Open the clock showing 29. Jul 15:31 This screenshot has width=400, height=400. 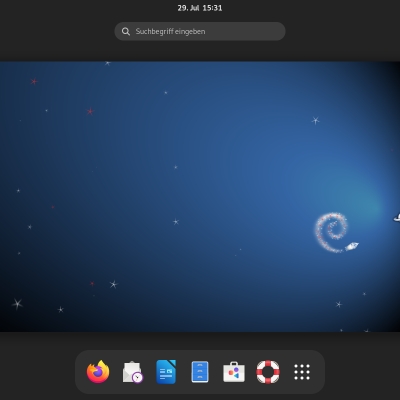coord(200,8)
